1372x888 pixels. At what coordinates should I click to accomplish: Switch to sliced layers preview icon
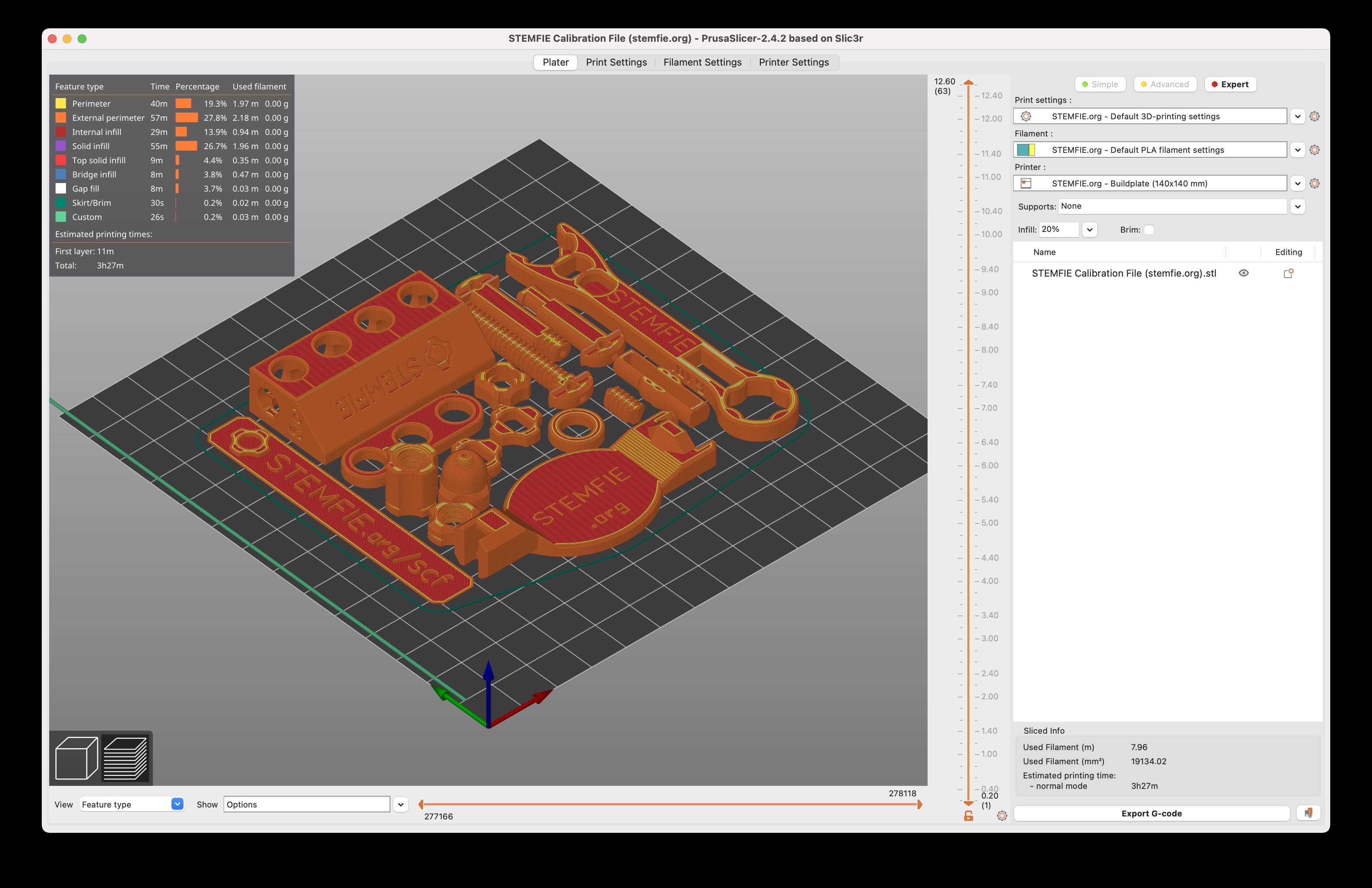(x=126, y=758)
